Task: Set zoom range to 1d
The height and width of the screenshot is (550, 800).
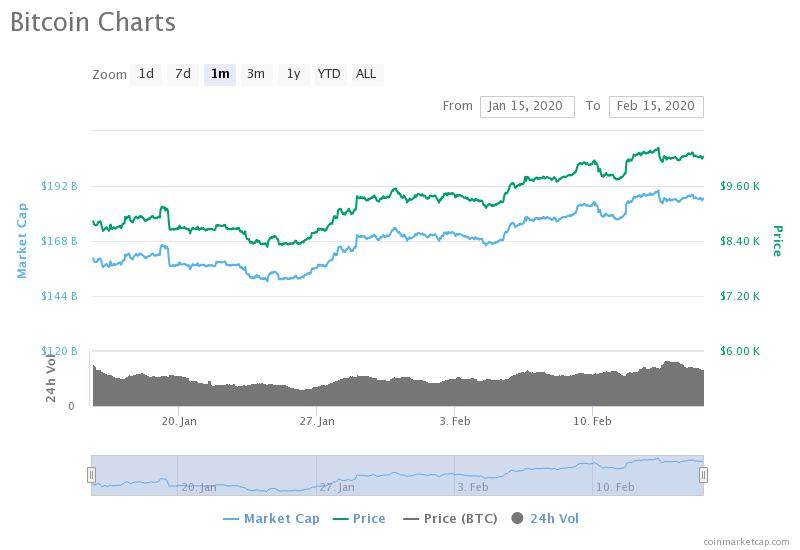Action: point(146,74)
